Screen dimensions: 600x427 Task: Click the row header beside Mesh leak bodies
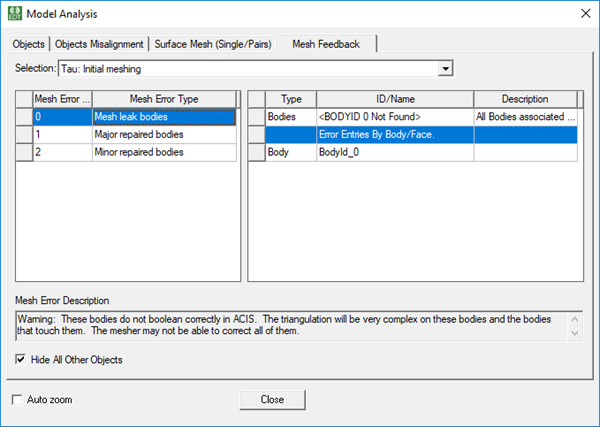(x=24, y=117)
